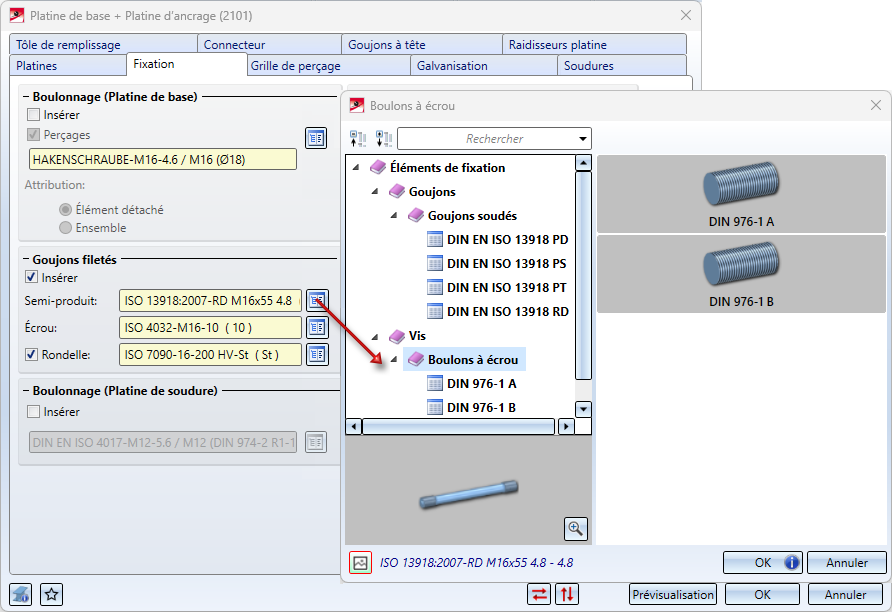Toggle the Perçages checkbox
Image resolution: width=892 pixels, height=612 pixels.
[34, 135]
